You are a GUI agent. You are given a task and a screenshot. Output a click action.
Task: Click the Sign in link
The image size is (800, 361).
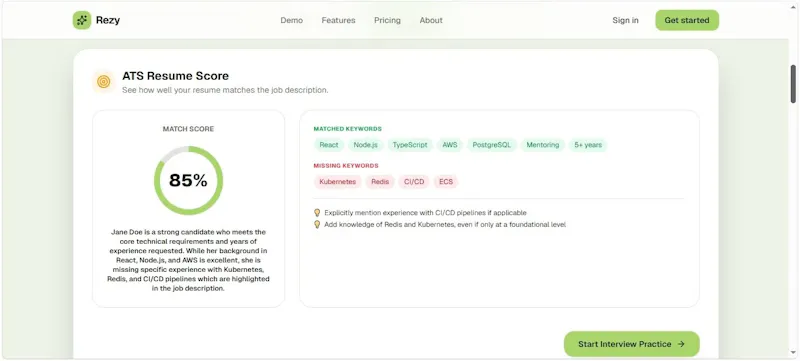(x=626, y=20)
